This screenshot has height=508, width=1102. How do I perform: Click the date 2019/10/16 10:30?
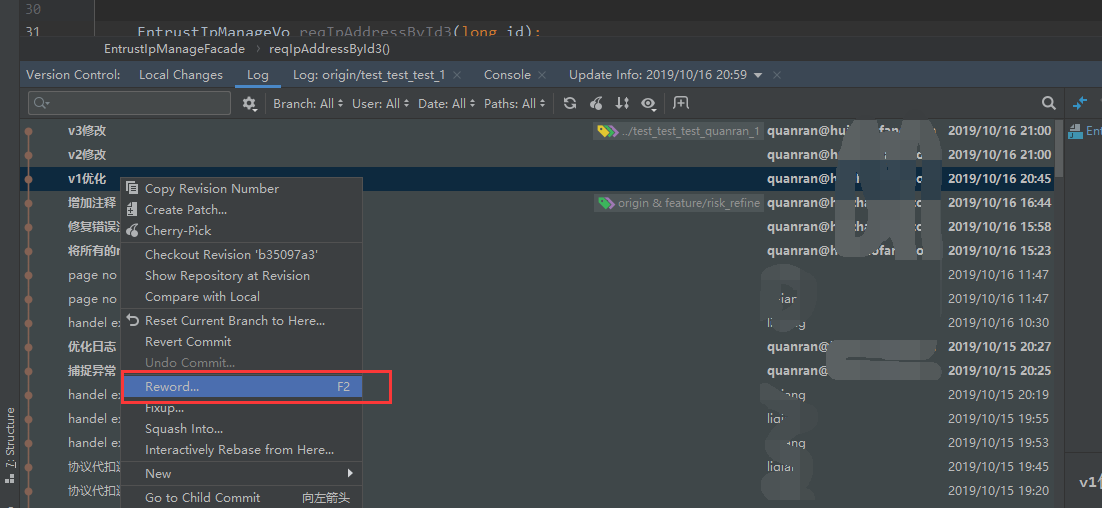pyautogui.click(x=999, y=323)
